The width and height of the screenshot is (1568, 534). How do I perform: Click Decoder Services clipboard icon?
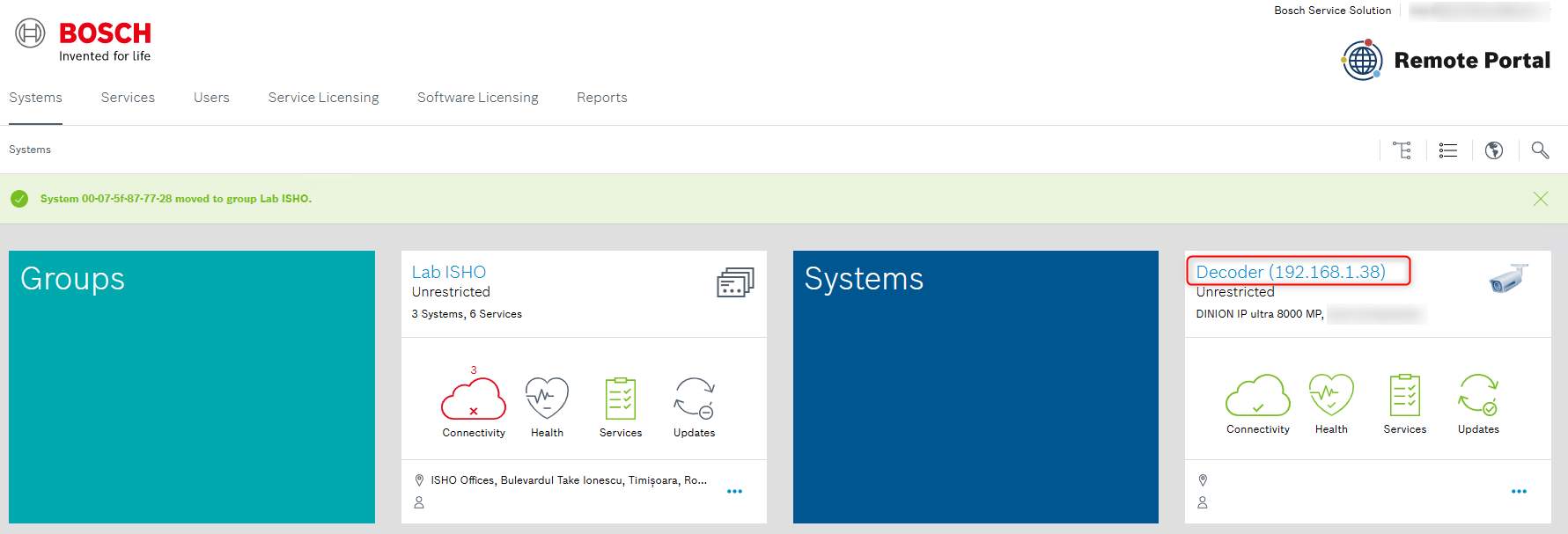(x=1405, y=395)
